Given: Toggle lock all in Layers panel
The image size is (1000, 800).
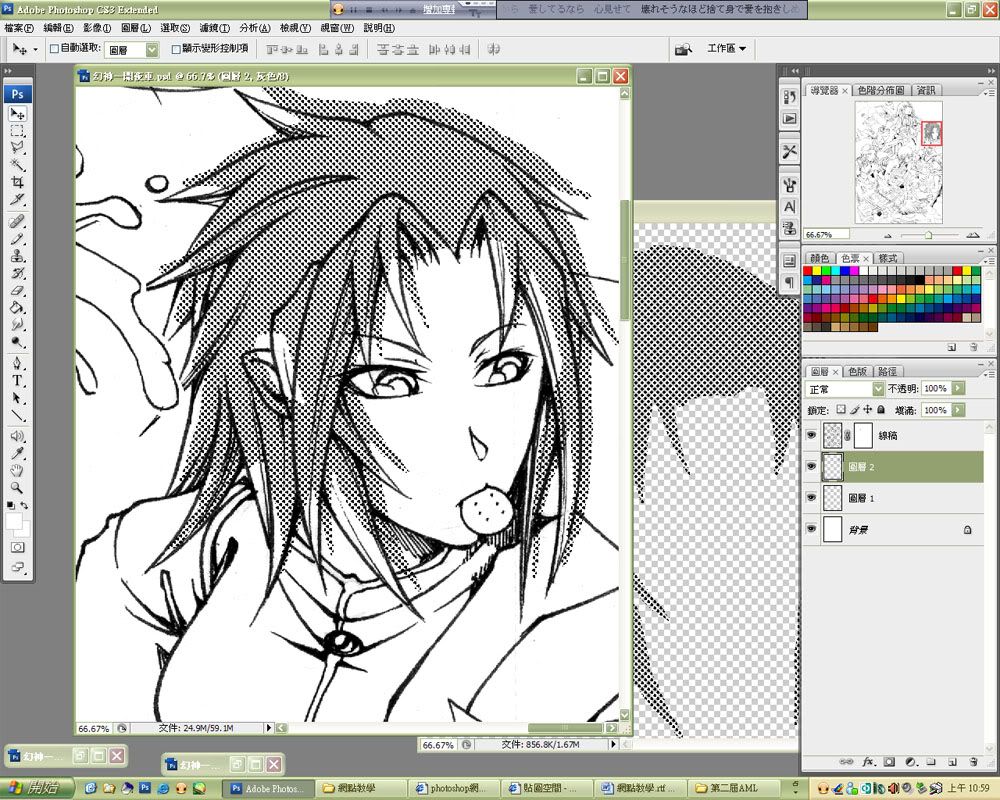Looking at the screenshot, I should [x=881, y=410].
